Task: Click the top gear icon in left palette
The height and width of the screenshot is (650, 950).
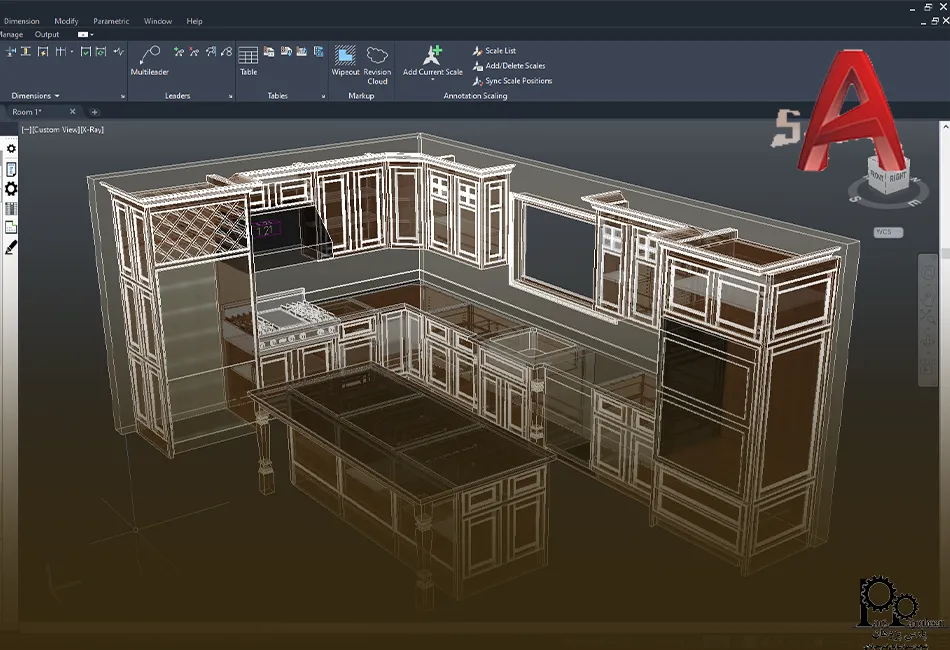Action: [x=11, y=149]
